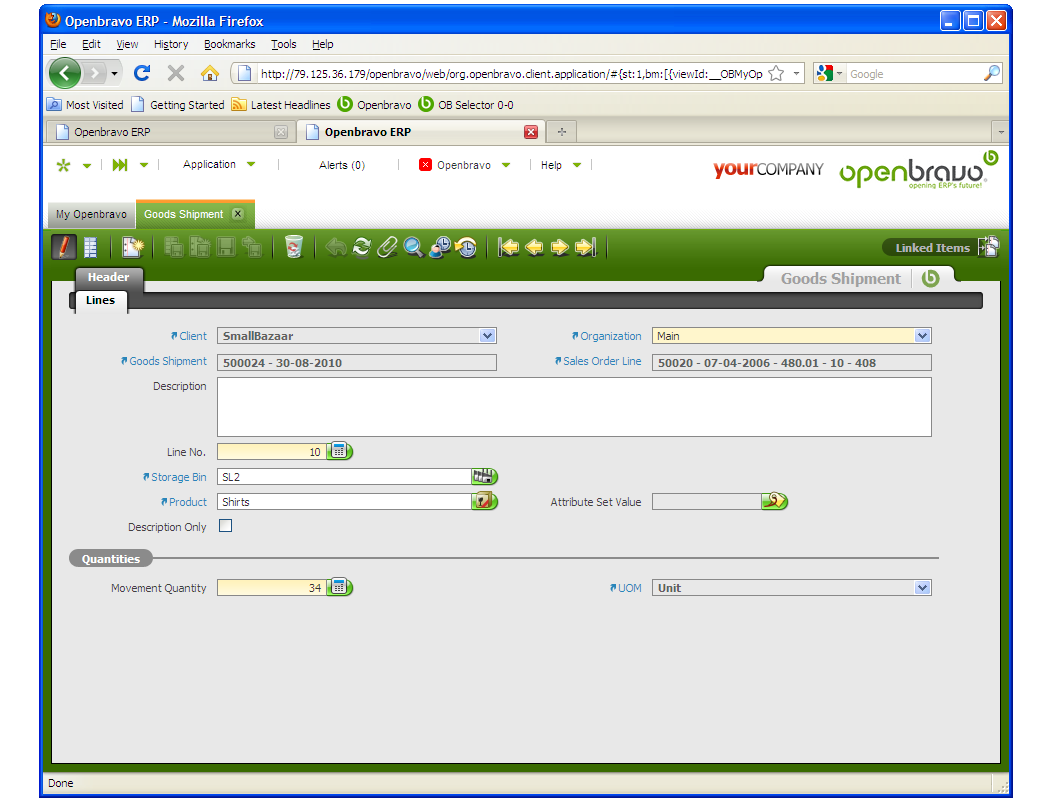The image size is (1052, 803).
Task: Open the Storage Bin selector icon
Action: (x=485, y=477)
